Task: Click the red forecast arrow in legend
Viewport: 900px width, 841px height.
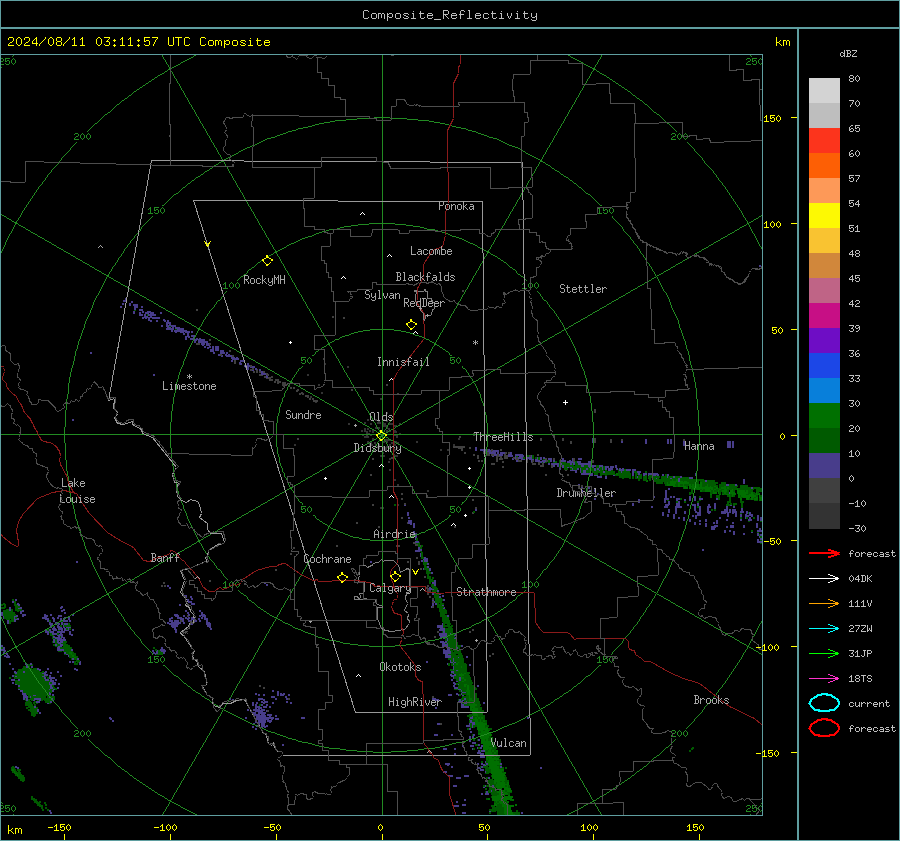Action: [824, 553]
